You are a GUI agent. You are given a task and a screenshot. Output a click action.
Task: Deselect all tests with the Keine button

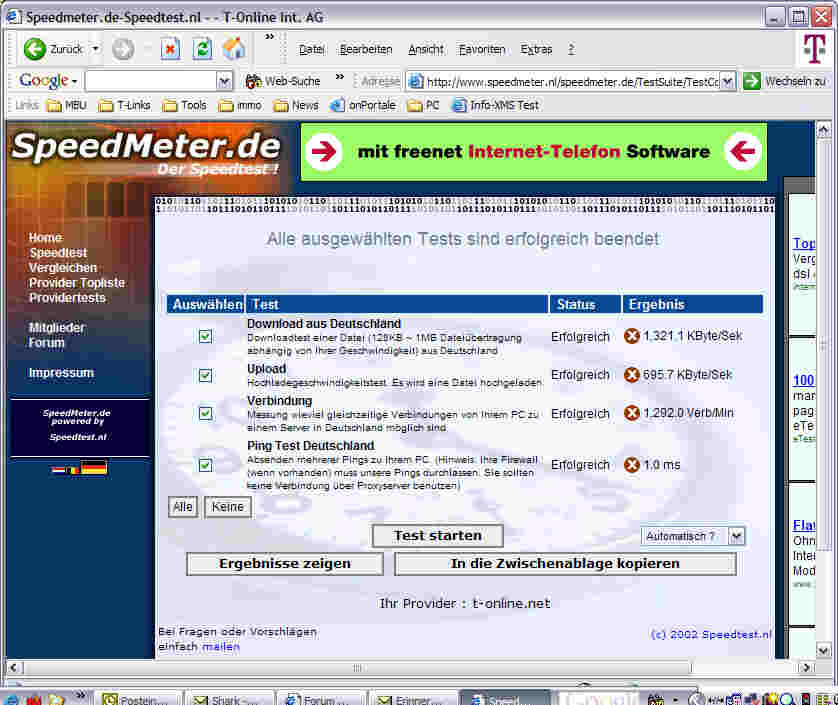(x=228, y=507)
